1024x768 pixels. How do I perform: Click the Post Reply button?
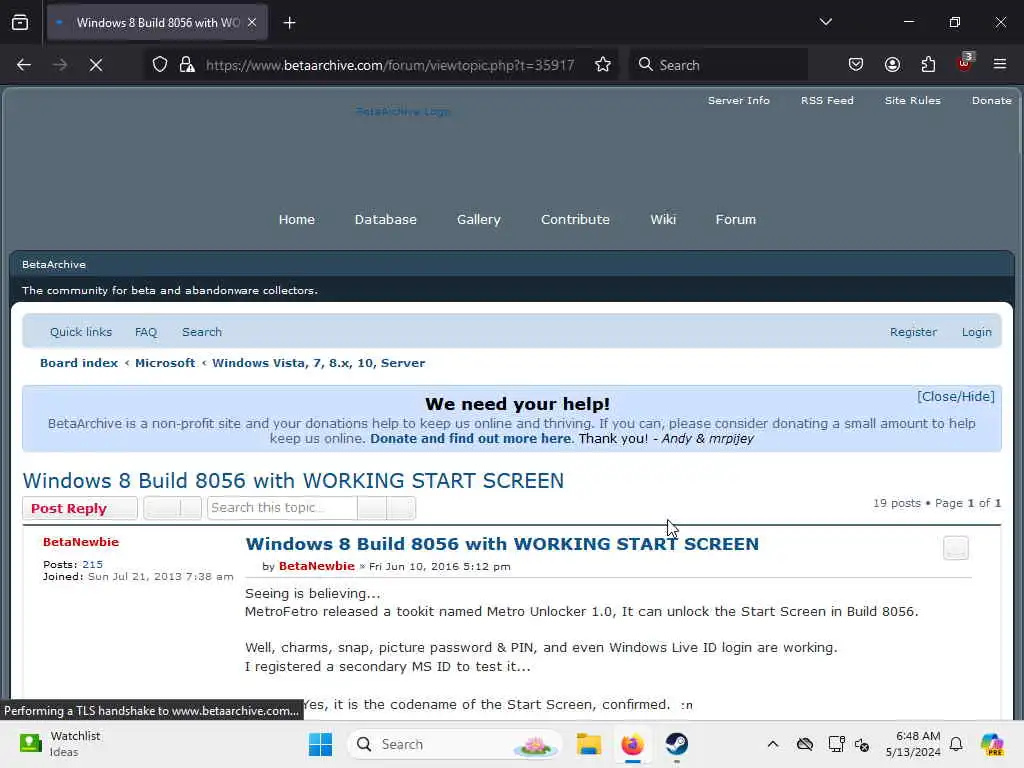coord(80,508)
